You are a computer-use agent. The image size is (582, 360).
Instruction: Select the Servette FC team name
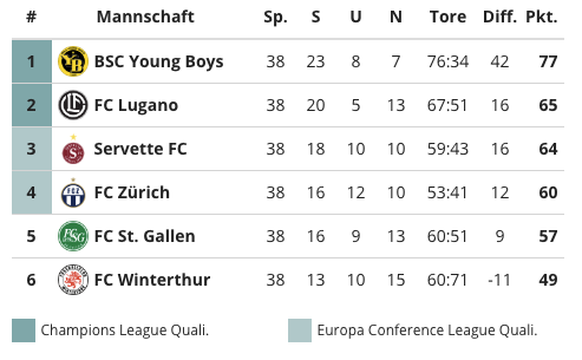[x=140, y=149]
